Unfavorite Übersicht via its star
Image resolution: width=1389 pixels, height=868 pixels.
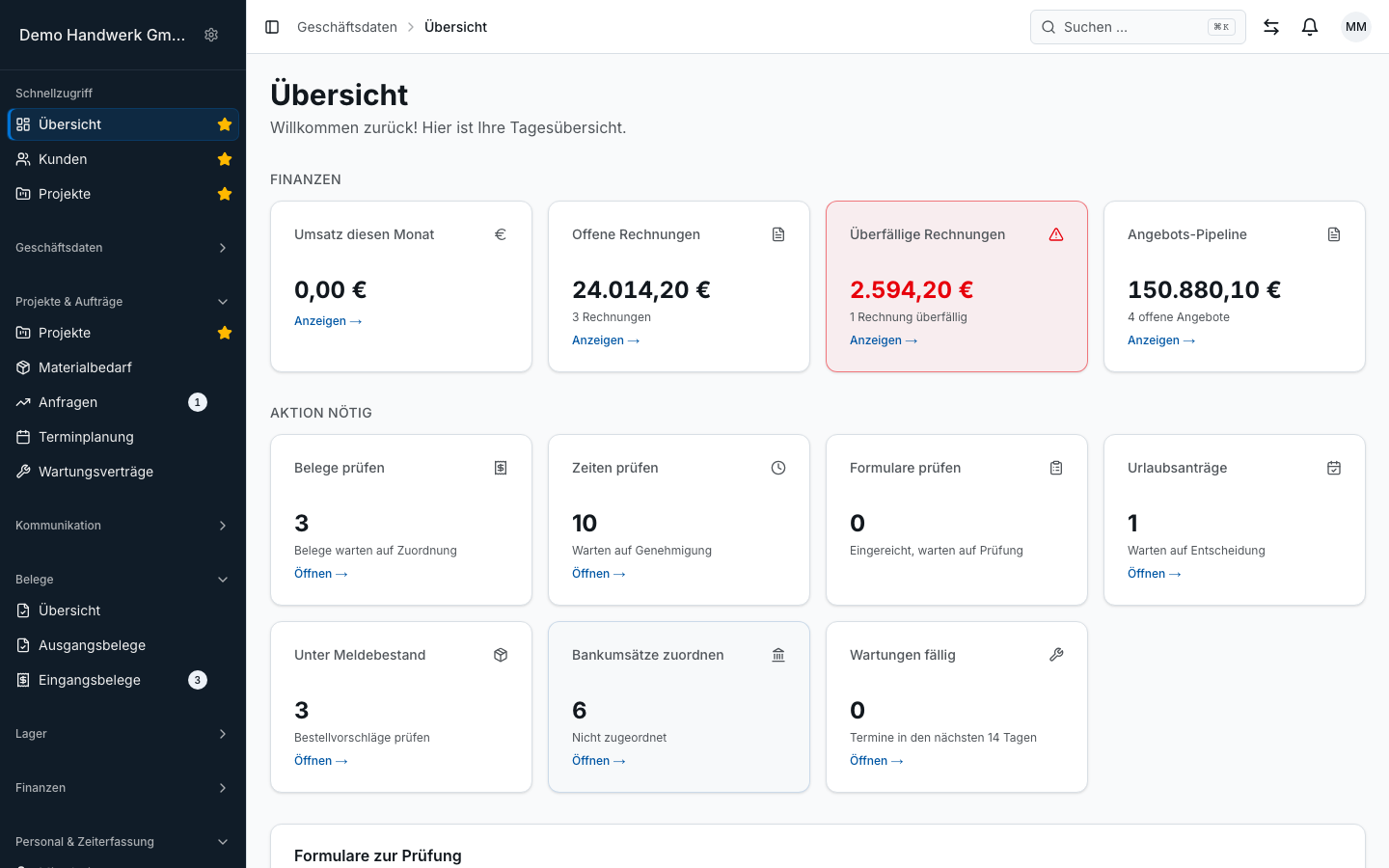(x=225, y=124)
